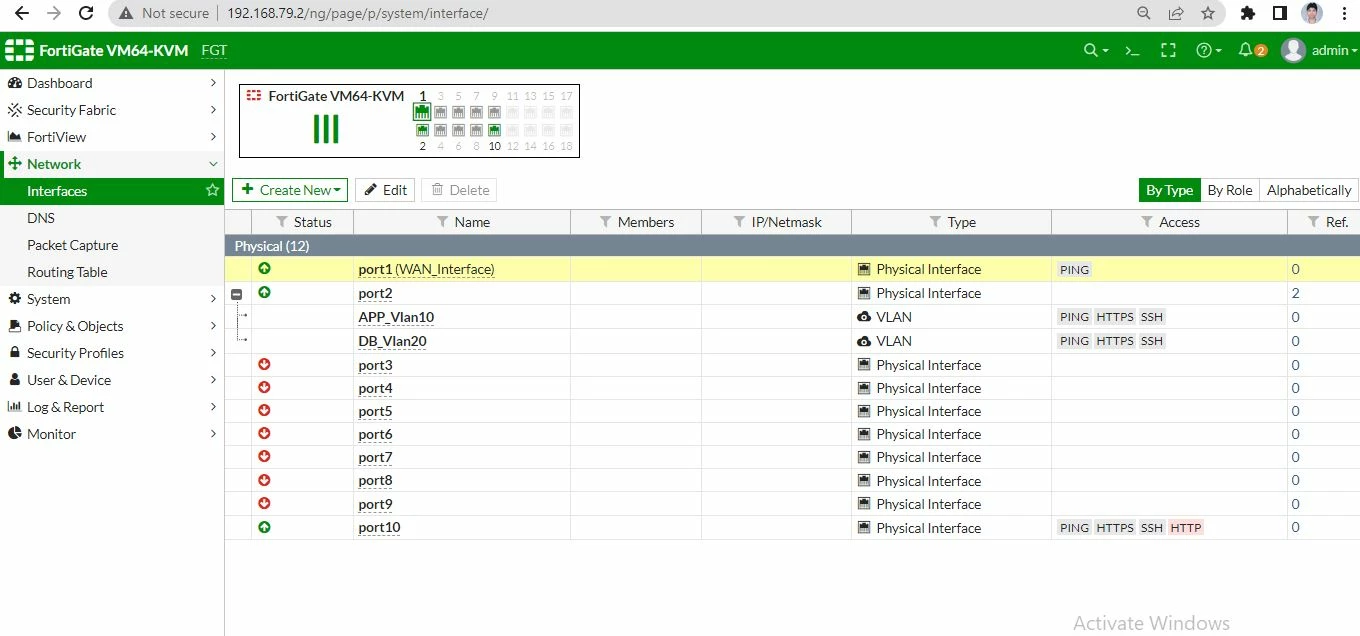Select the port5 interface name

375,411
